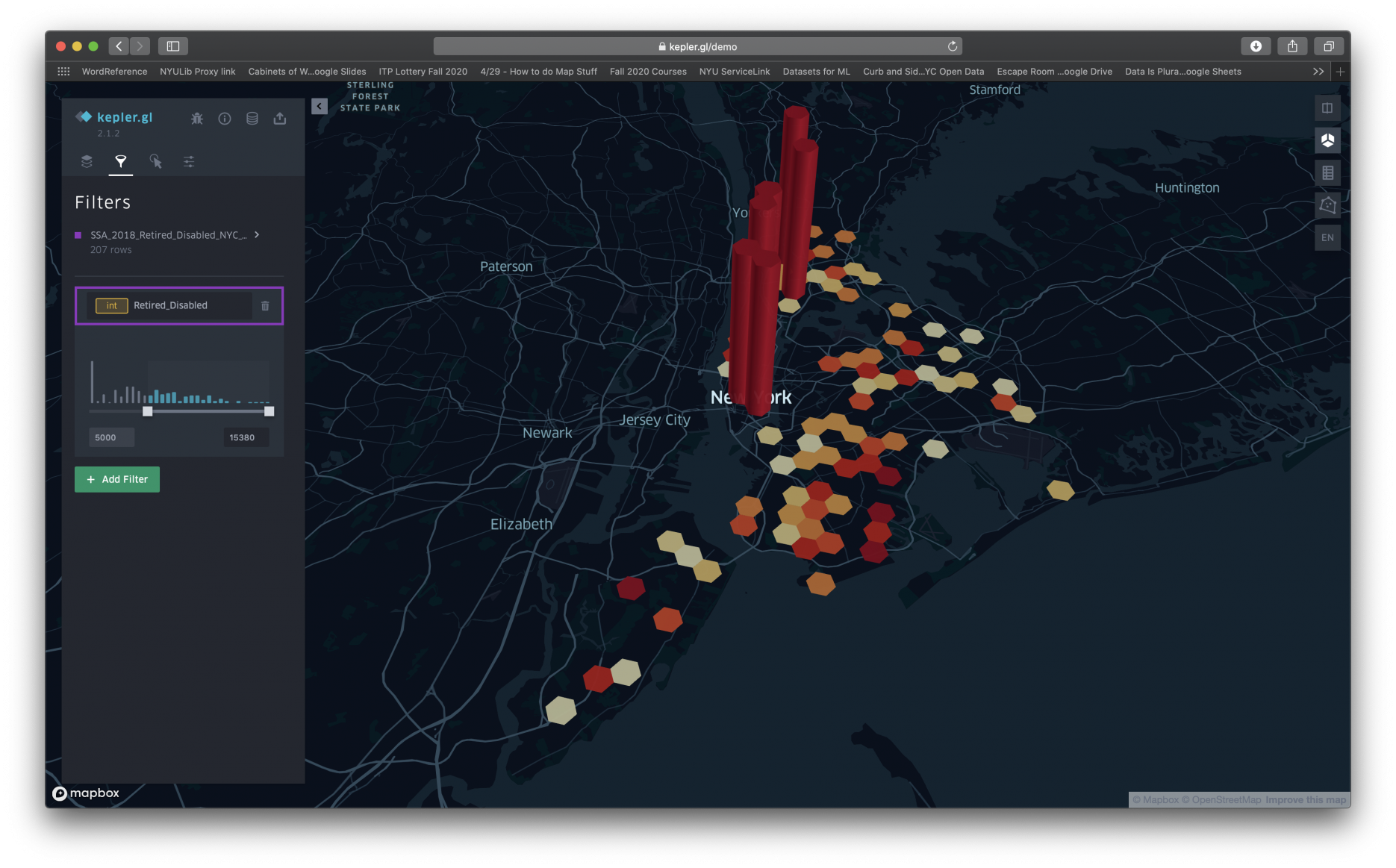1396x868 pixels.
Task: Open the bug report icon in kepler.gl header
Action: click(197, 119)
